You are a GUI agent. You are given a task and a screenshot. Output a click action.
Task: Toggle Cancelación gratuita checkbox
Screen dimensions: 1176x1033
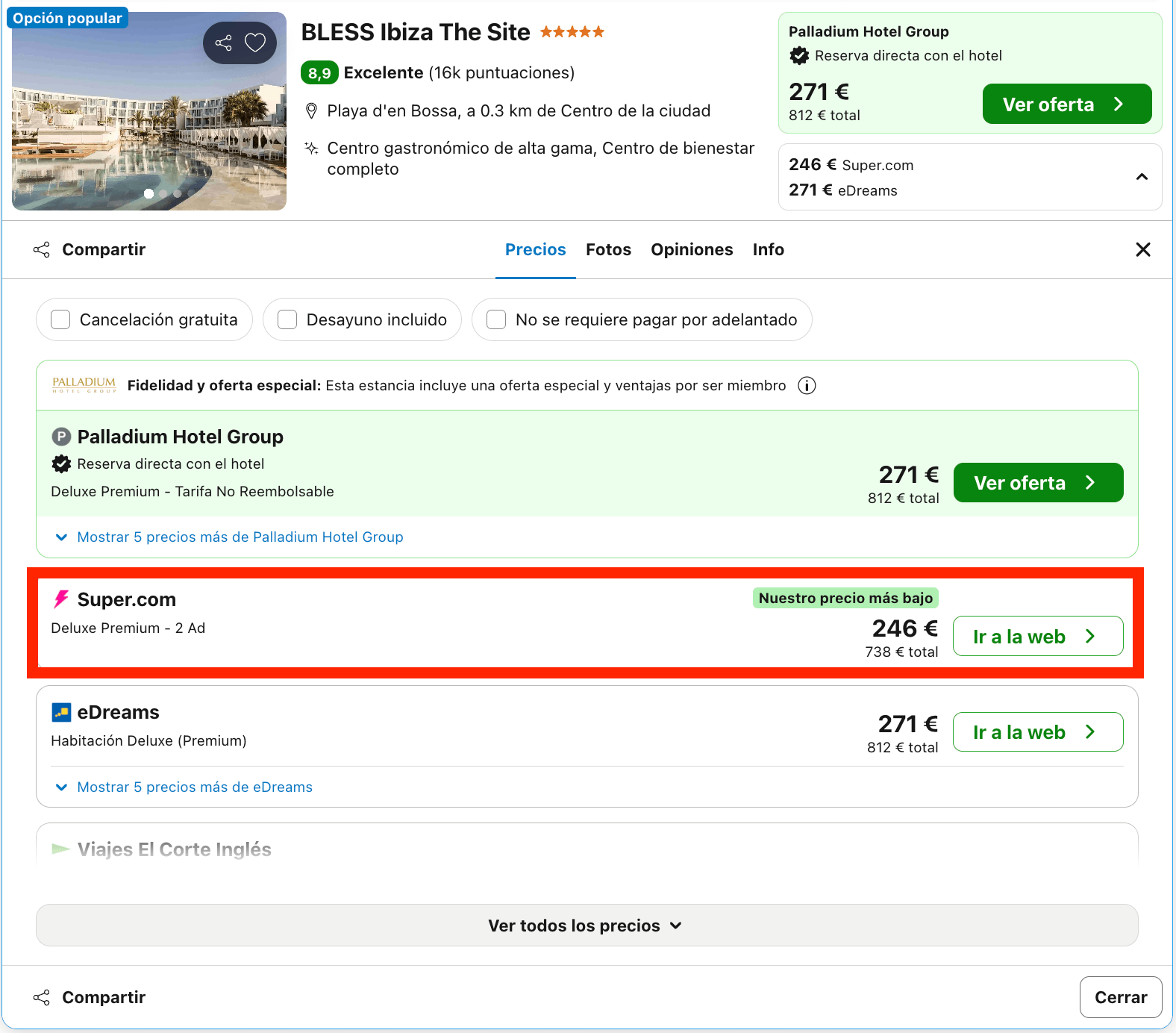point(60,319)
